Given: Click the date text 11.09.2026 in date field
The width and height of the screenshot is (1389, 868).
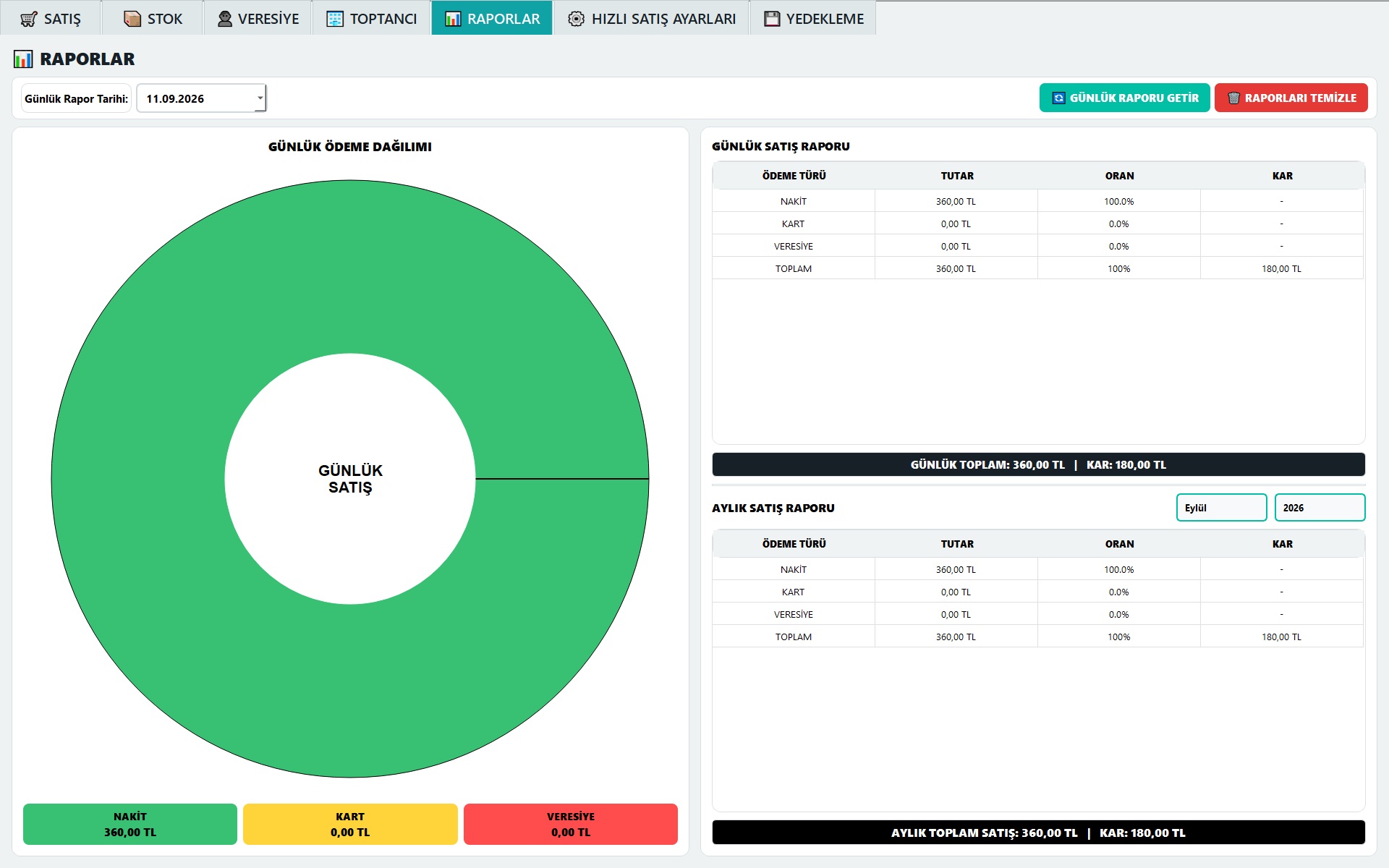Looking at the screenshot, I should tap(175, 99).
